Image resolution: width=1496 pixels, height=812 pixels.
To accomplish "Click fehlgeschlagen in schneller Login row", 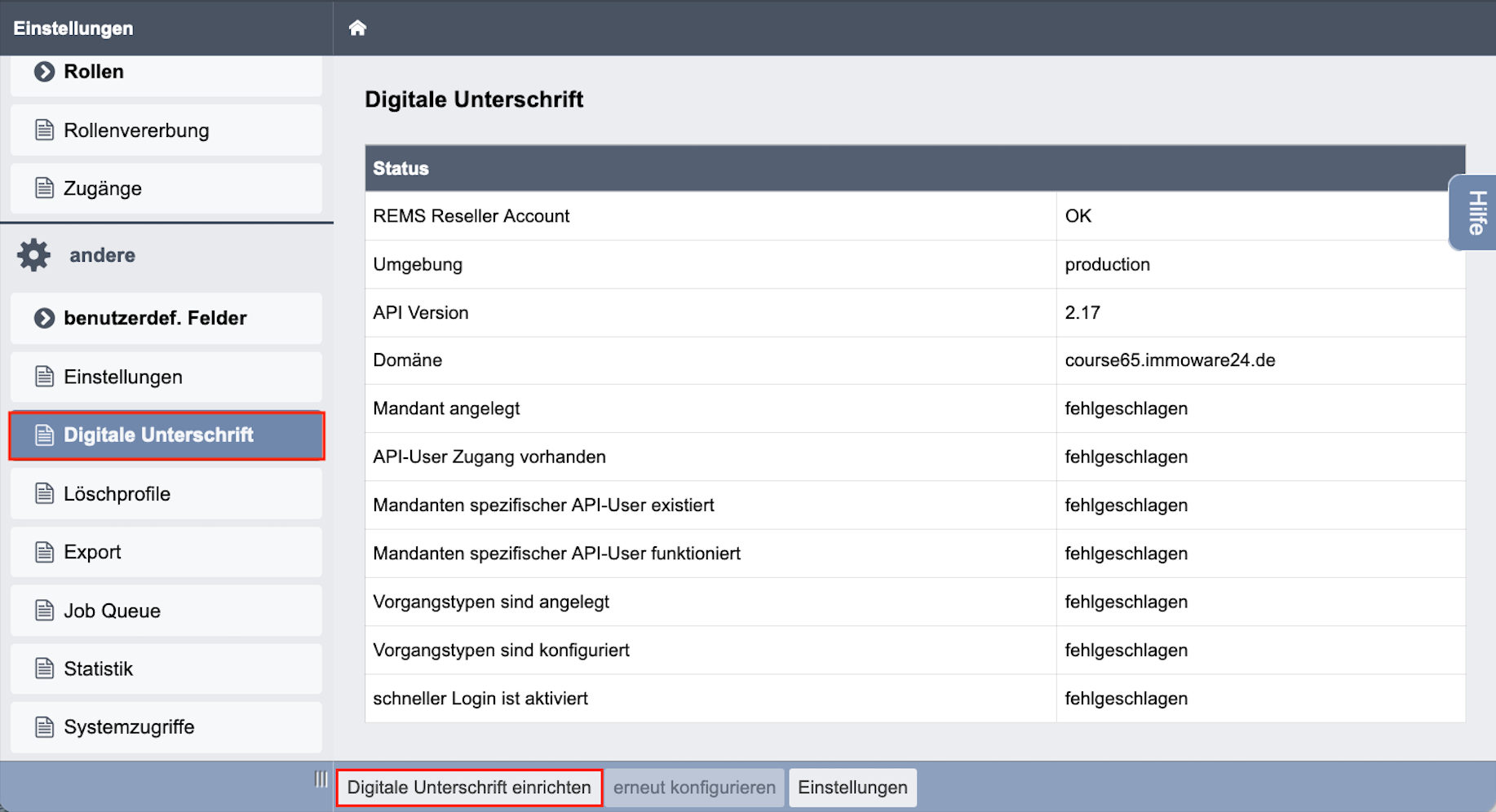I will 1126,699.
